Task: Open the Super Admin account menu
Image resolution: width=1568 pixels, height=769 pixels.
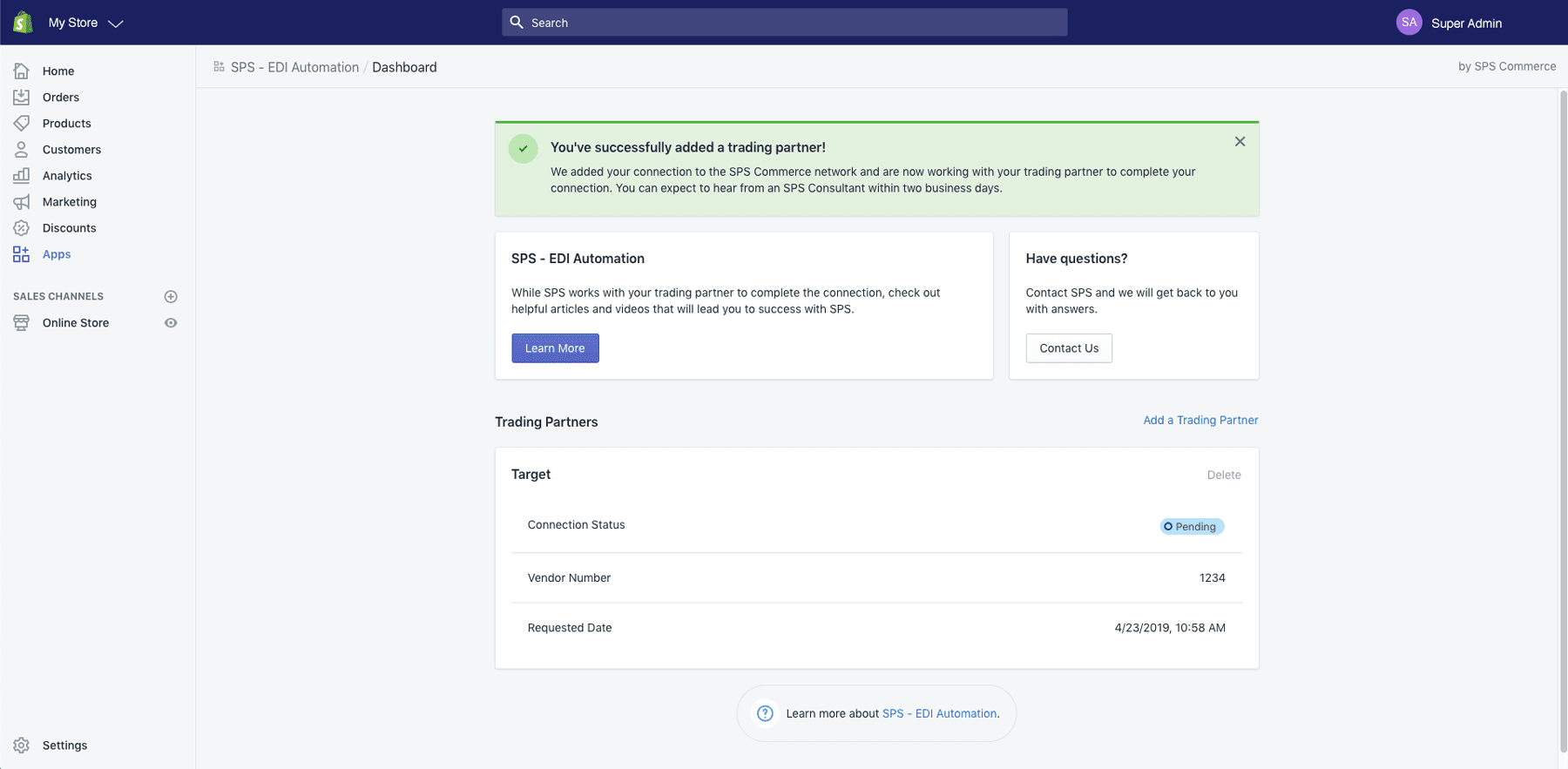Action: coord(1466,24)
